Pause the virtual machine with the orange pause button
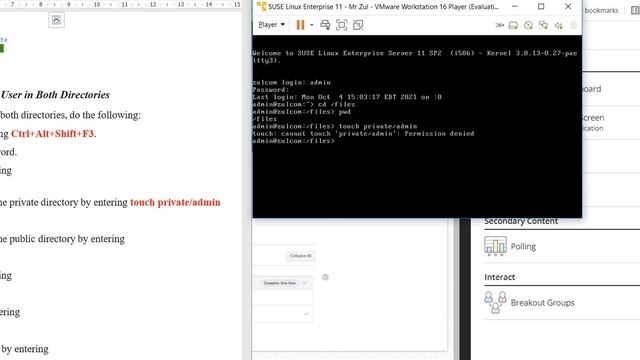This screenshot has width=640, height=360. pyautogui.click(x=300, y=25)
